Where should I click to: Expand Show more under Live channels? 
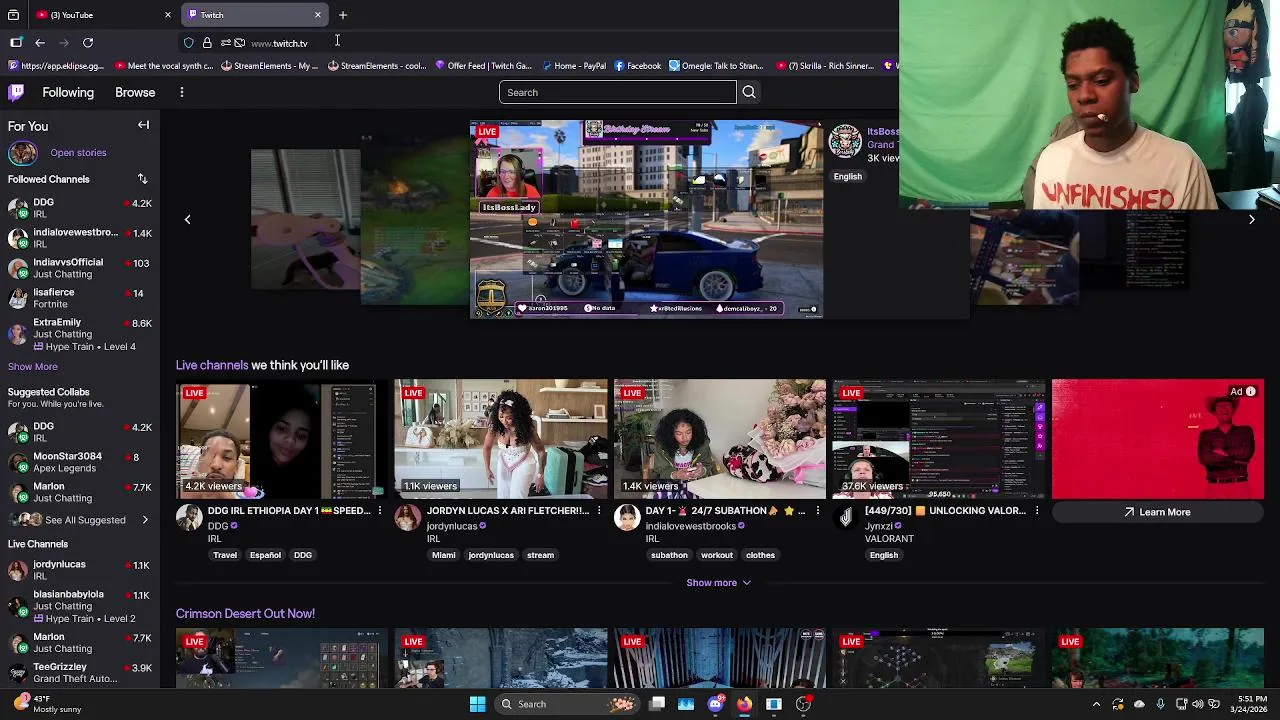718,582
